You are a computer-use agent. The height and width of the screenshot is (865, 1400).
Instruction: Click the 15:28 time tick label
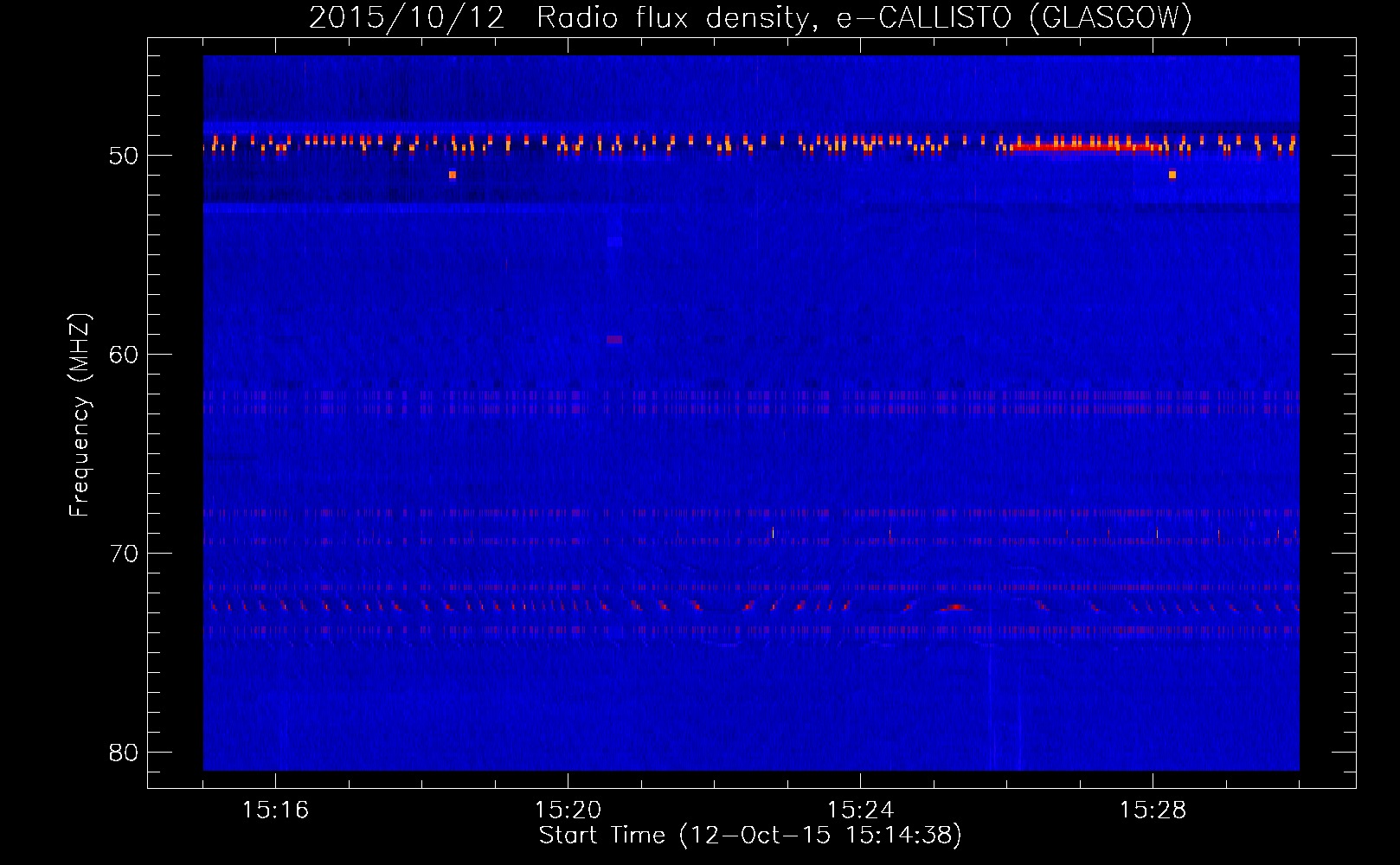[x=1153, y=811]
